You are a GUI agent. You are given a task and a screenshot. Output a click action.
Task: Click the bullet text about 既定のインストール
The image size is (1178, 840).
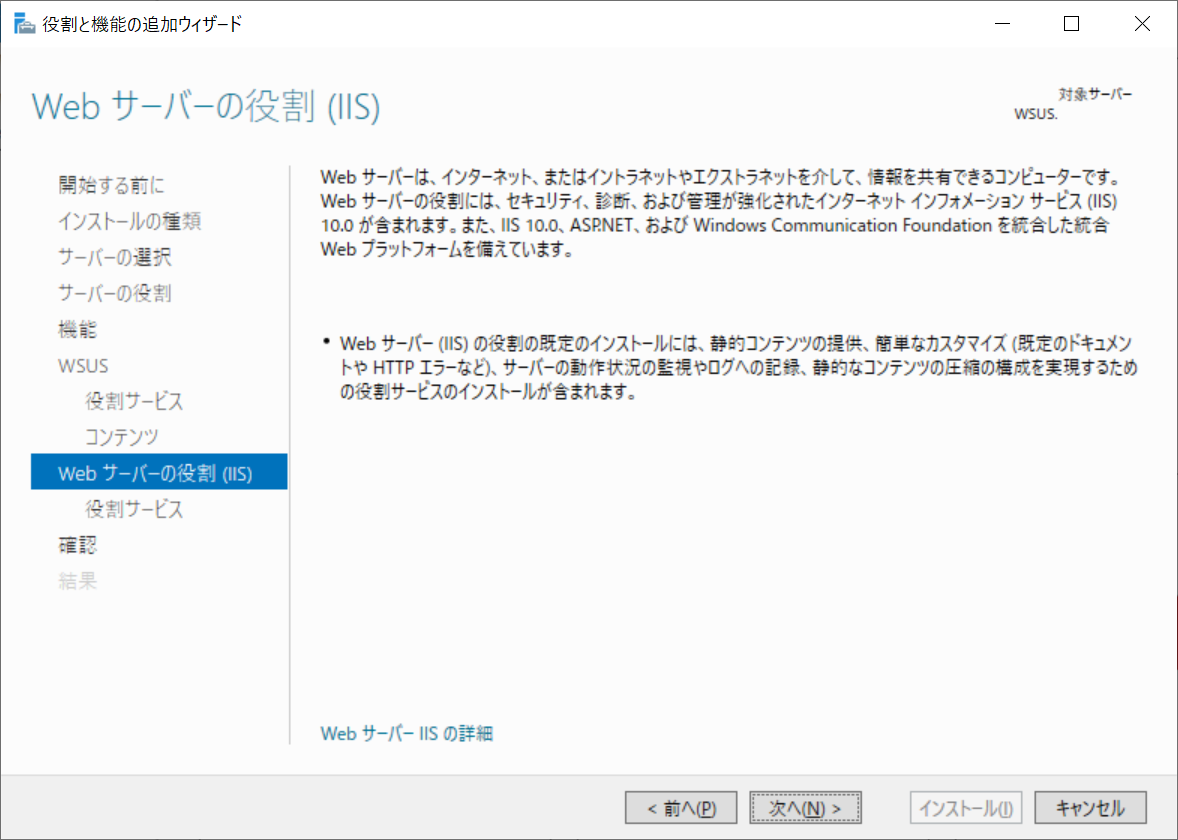[738, 367]
